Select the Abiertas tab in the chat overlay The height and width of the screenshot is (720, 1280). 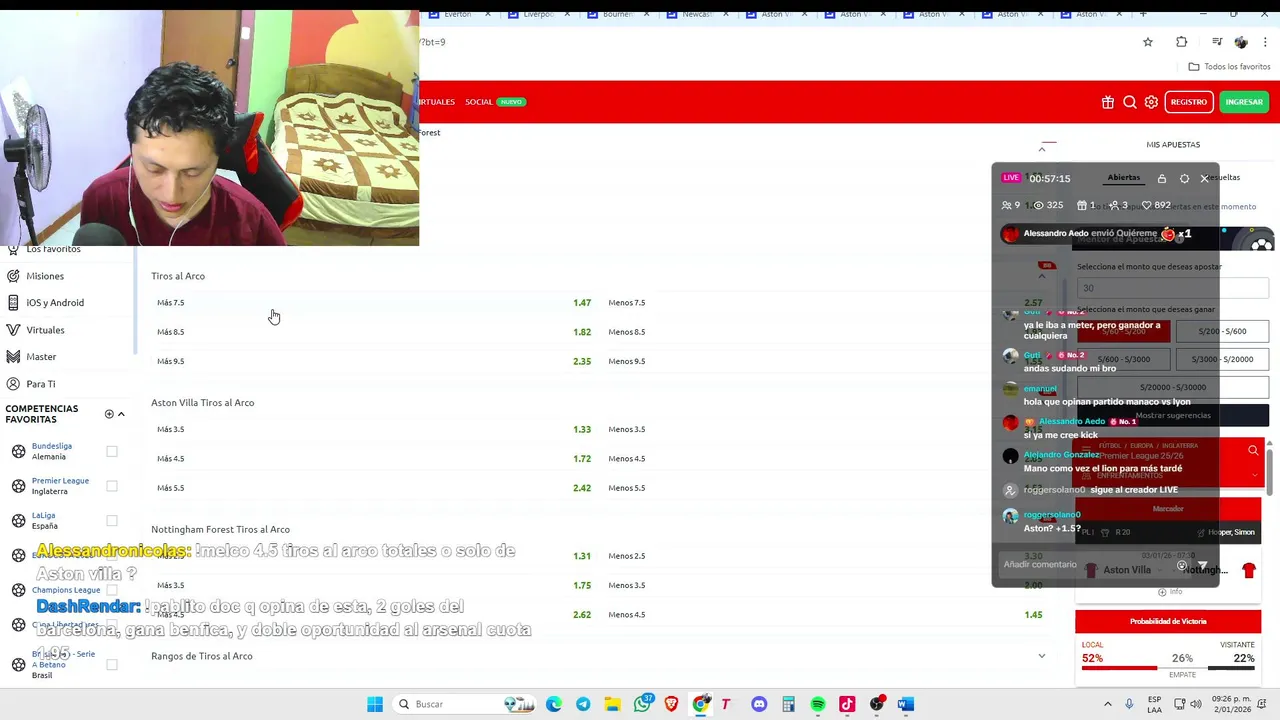(1123, 177)
